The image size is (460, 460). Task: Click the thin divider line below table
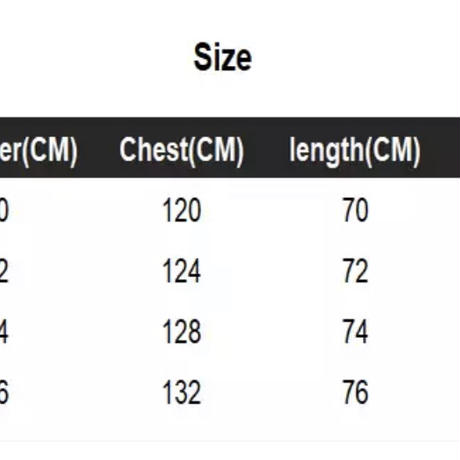coord(230,441)
